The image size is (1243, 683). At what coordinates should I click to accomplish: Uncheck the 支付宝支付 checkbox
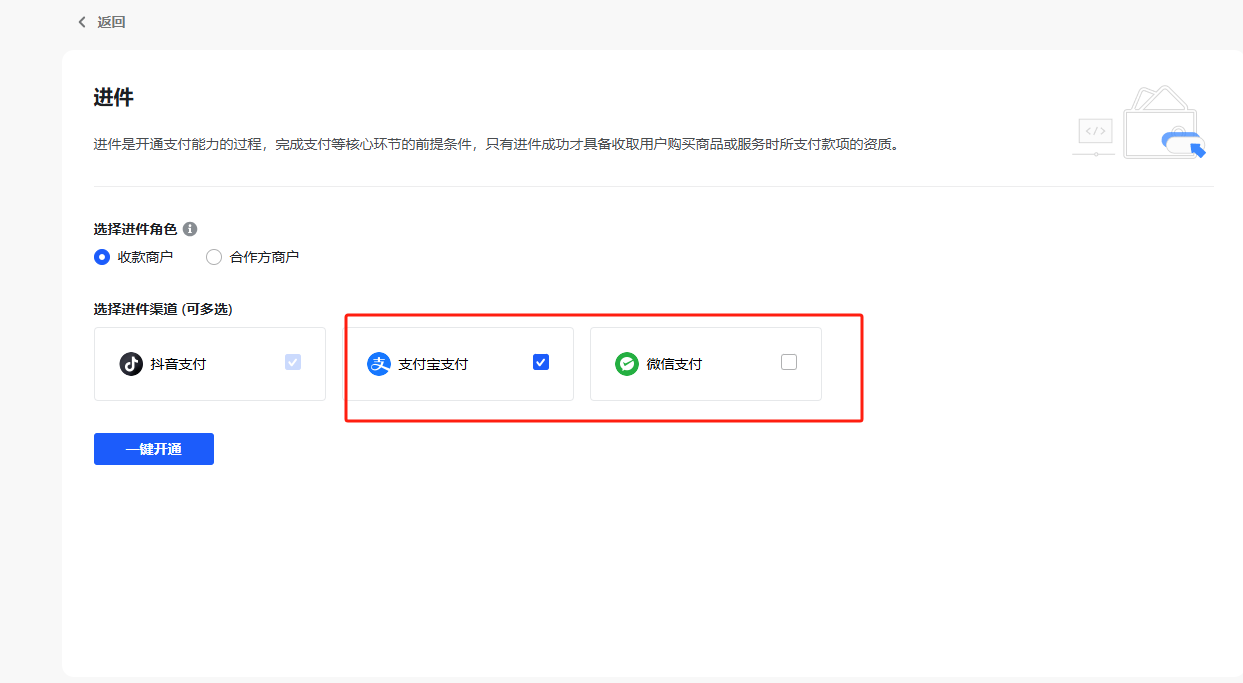[x=541, y=362]
